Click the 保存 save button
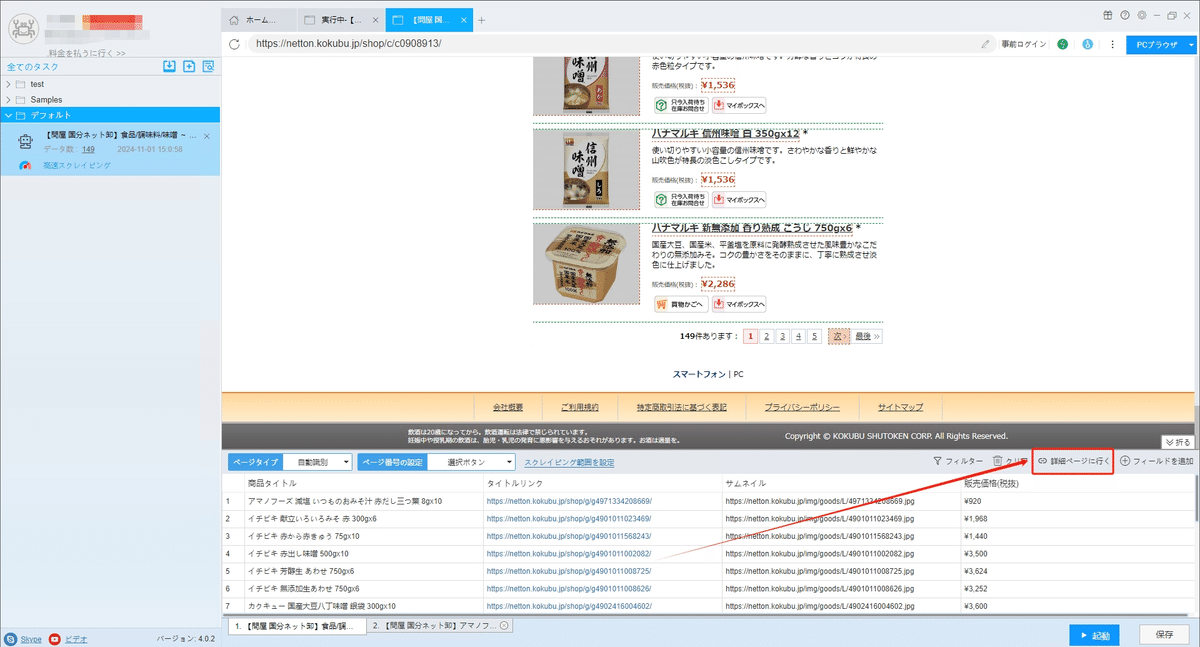Viewport: 1200px width, 647px height. coord(1164,635)
